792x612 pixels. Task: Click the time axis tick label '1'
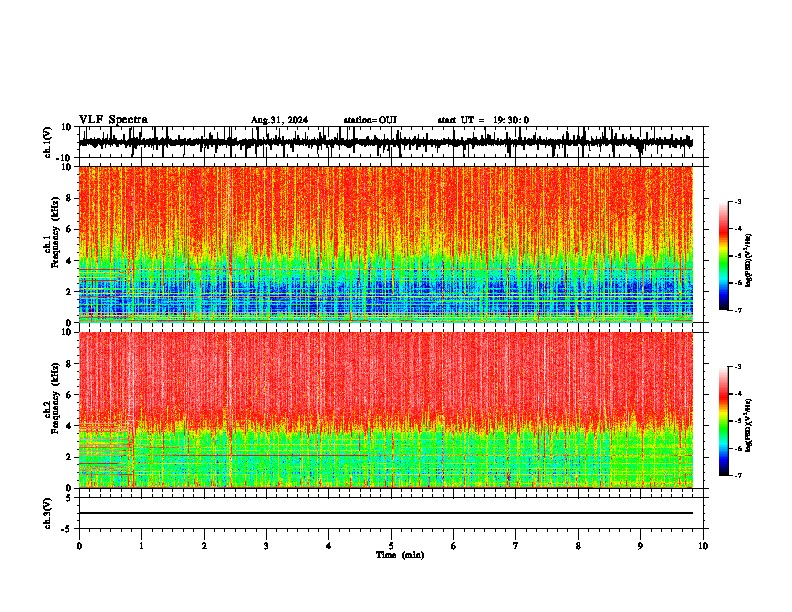141,546
